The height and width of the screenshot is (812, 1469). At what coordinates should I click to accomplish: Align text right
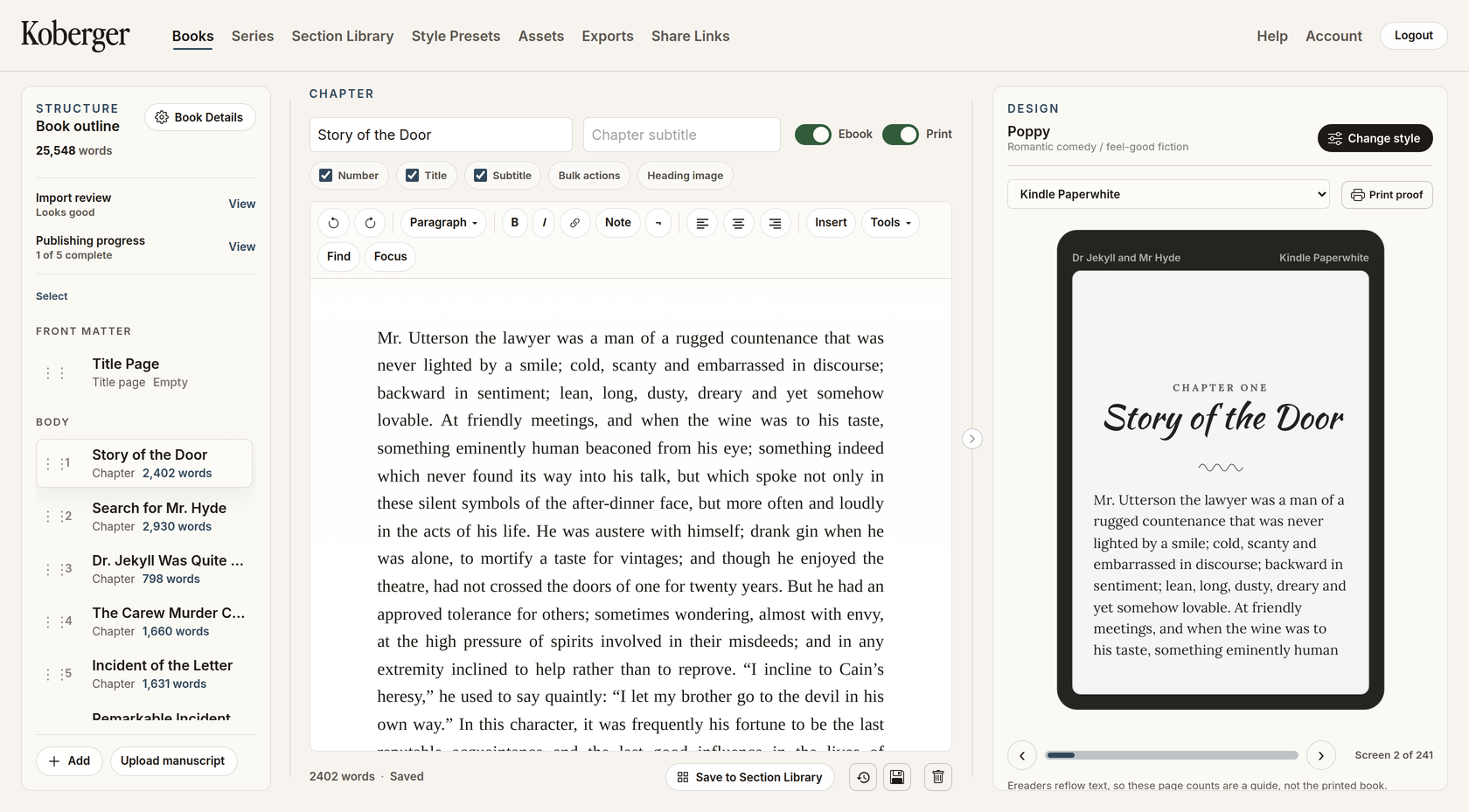pyautogui.click(x=775, y=223)
